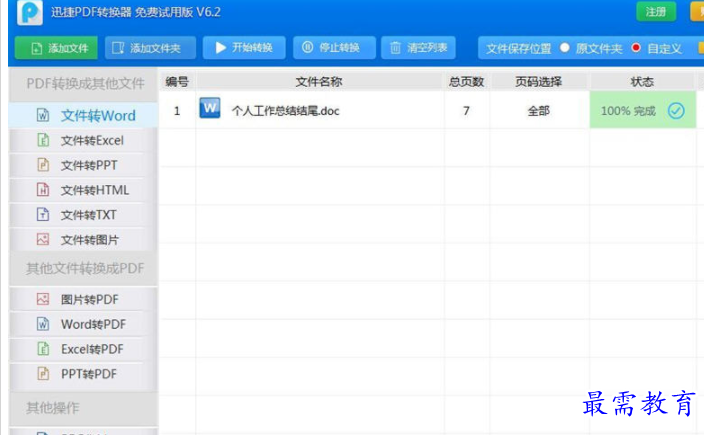The image size is (704, 435).
Task: Click the play triangle icon on 开始转换
Action: pos(220,48)
